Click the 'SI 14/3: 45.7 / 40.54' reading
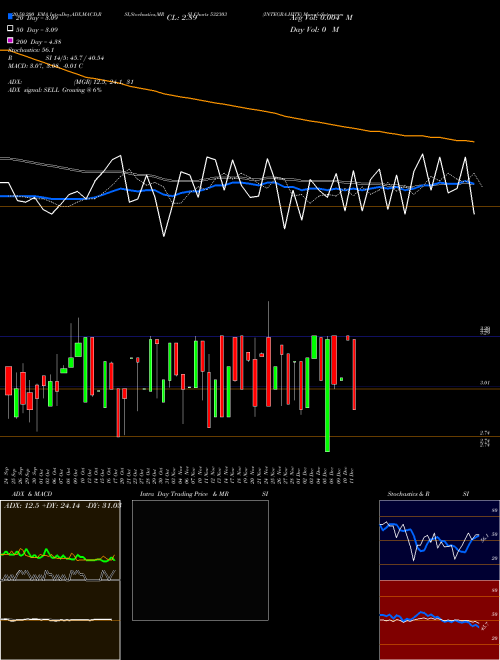The width and height of the screenshot is (500, 660). [x=75, y=58]
